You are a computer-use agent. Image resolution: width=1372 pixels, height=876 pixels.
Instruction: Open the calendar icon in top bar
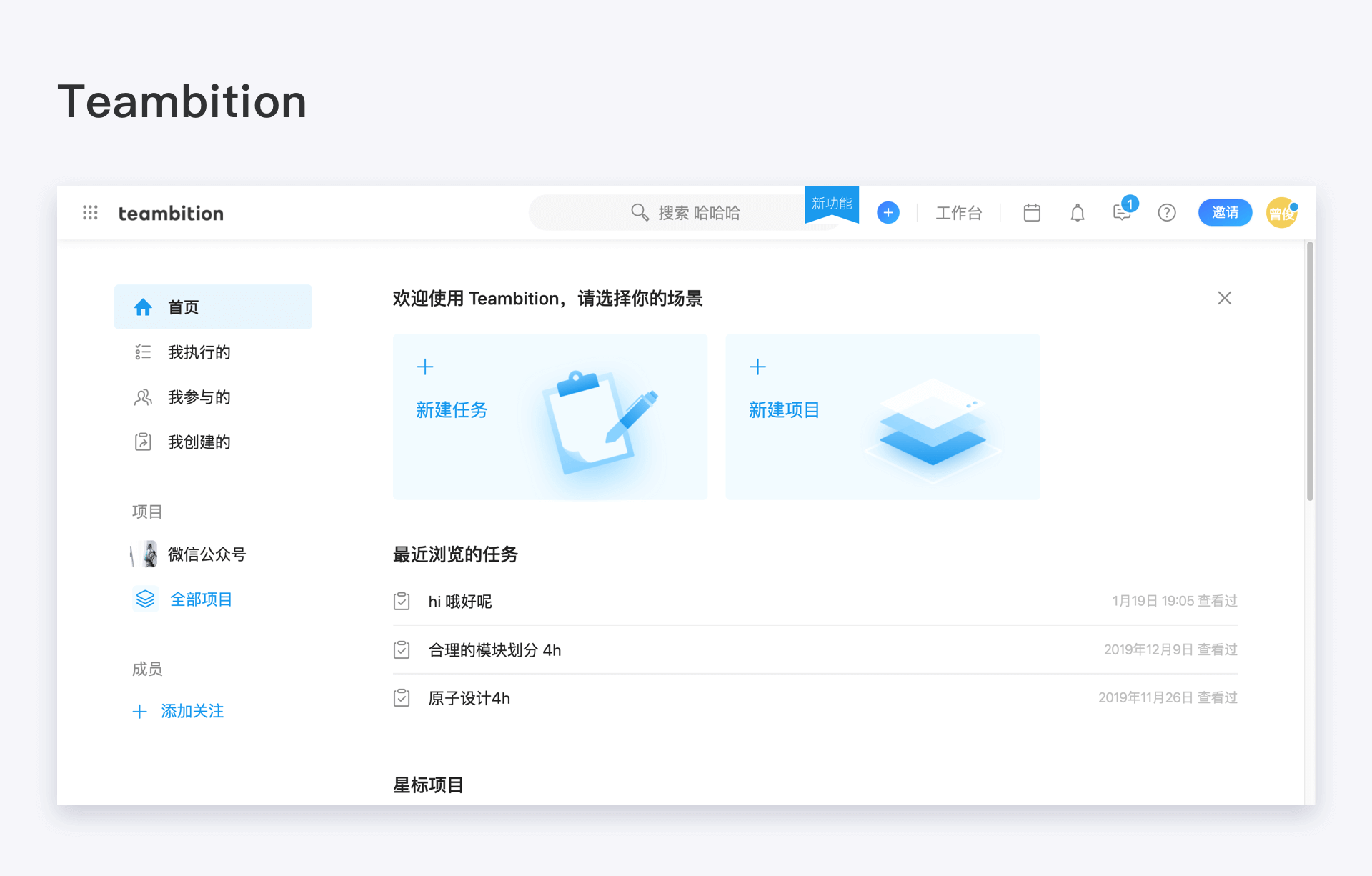(x=1031, y=212)
